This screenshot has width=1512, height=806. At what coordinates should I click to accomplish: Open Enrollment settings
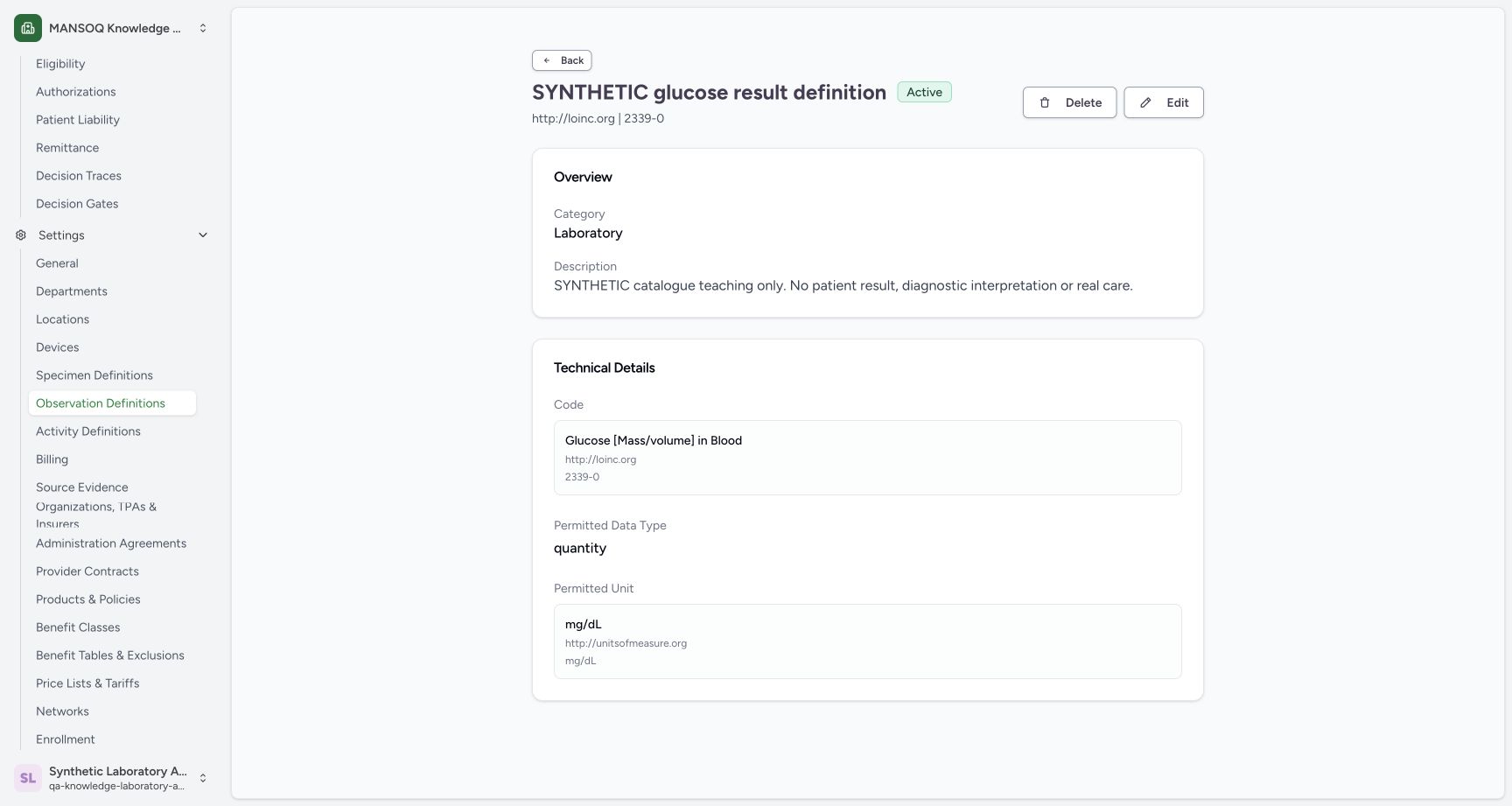coord(66,739)
